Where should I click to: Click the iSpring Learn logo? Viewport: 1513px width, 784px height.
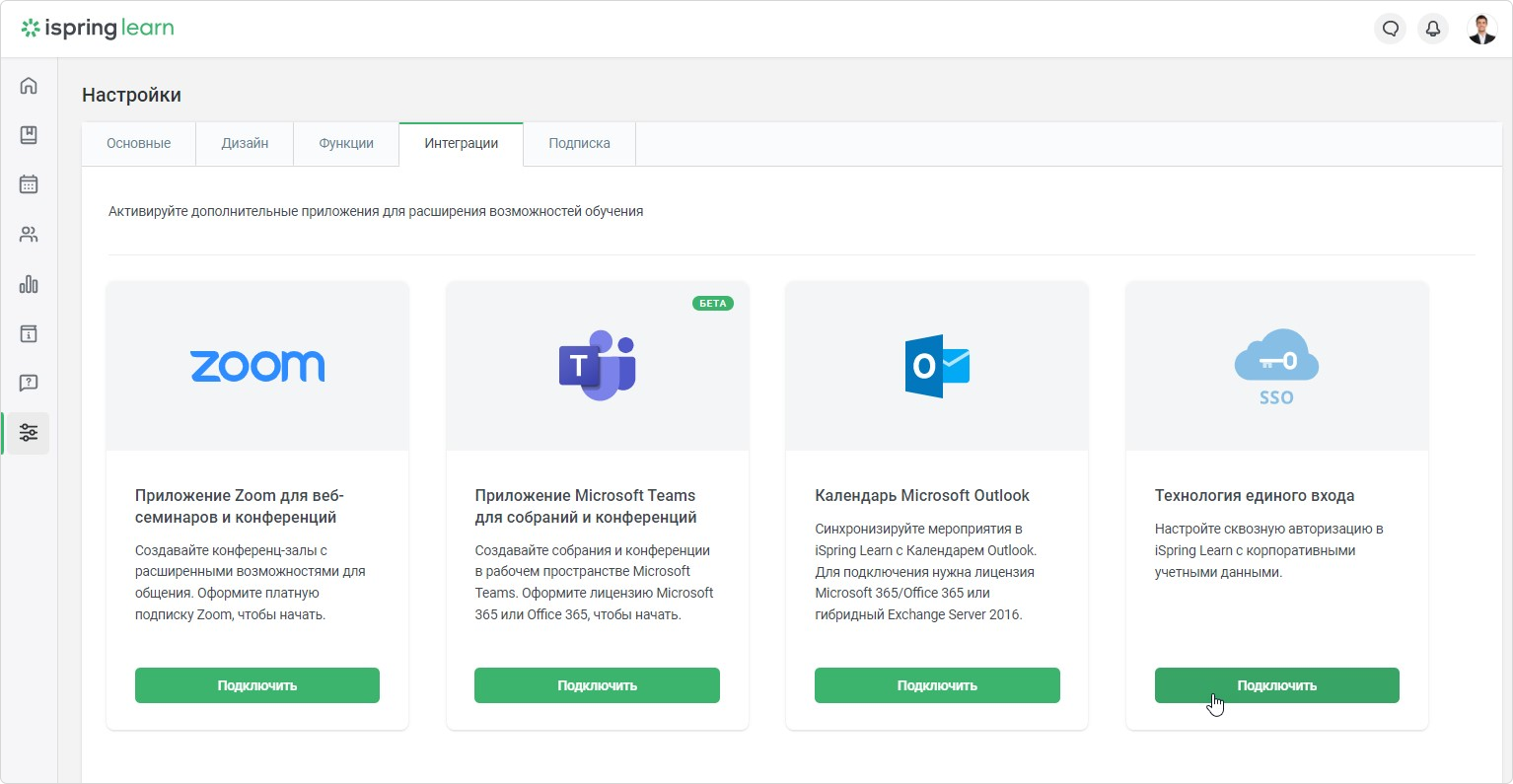point(98,29)
